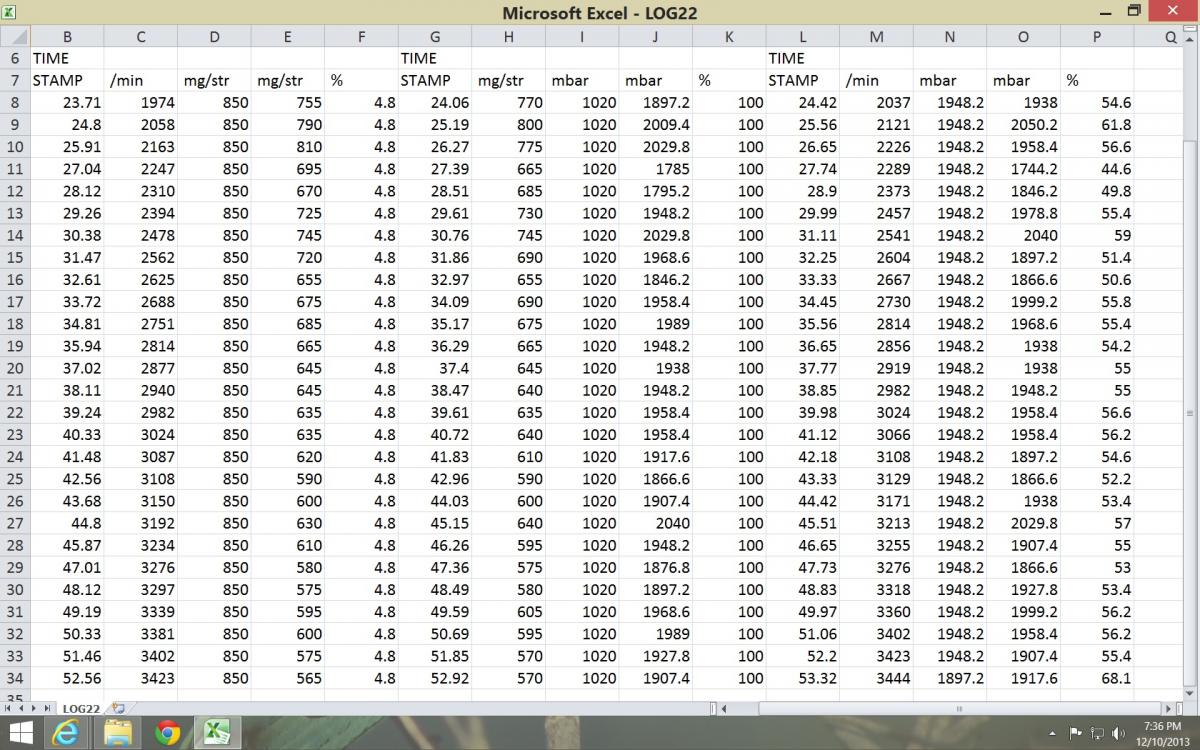Select the column E header
This screenshot has width=1200, height=750.
288,37
